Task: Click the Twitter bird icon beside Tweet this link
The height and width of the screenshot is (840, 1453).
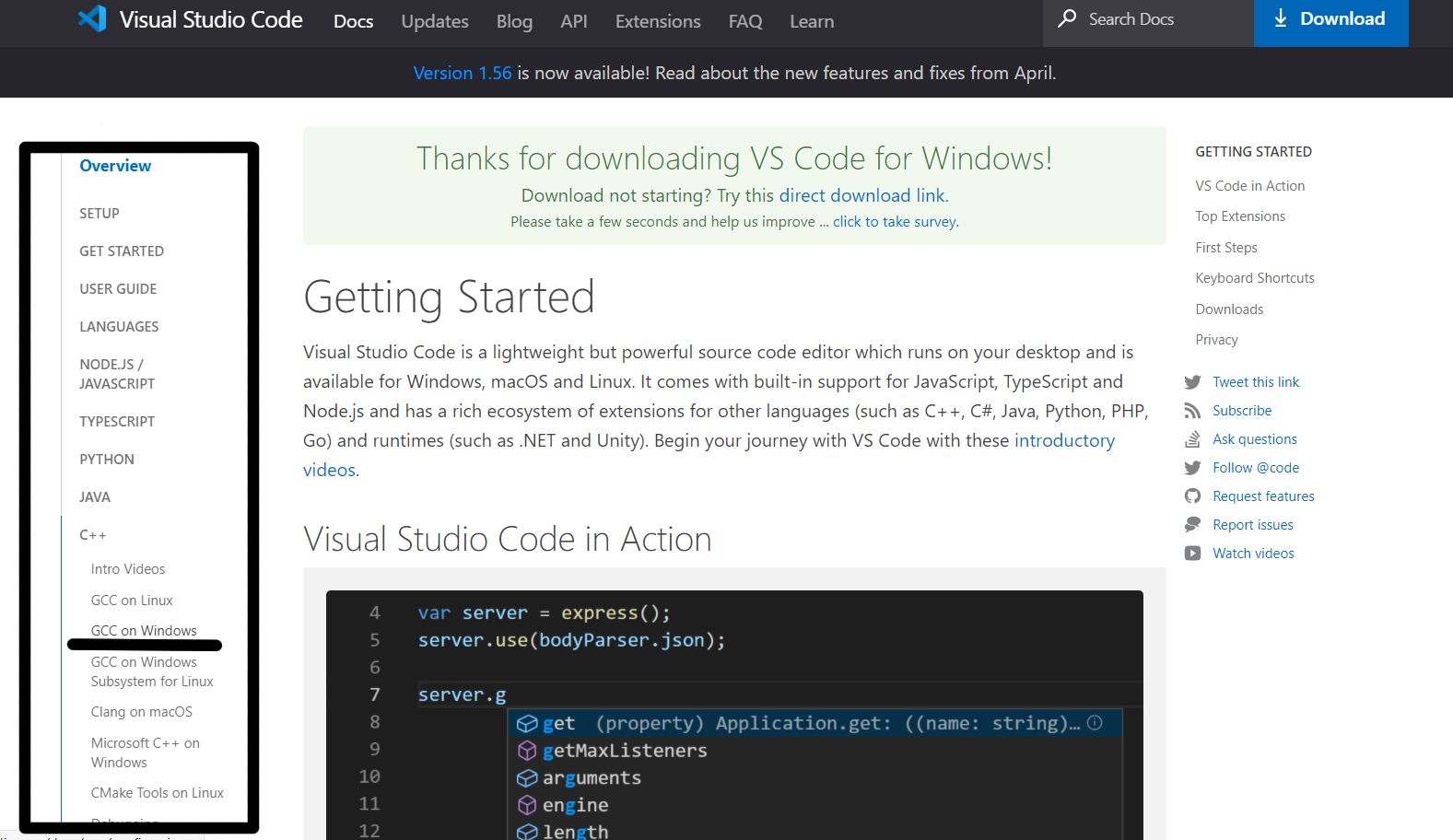Action: (1192, 382)
